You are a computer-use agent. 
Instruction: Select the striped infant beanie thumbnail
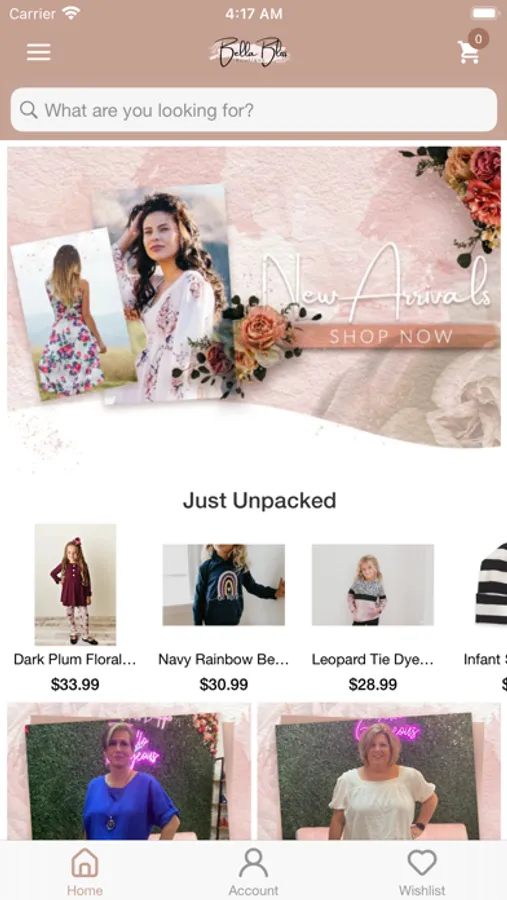[x=491, y=584]
